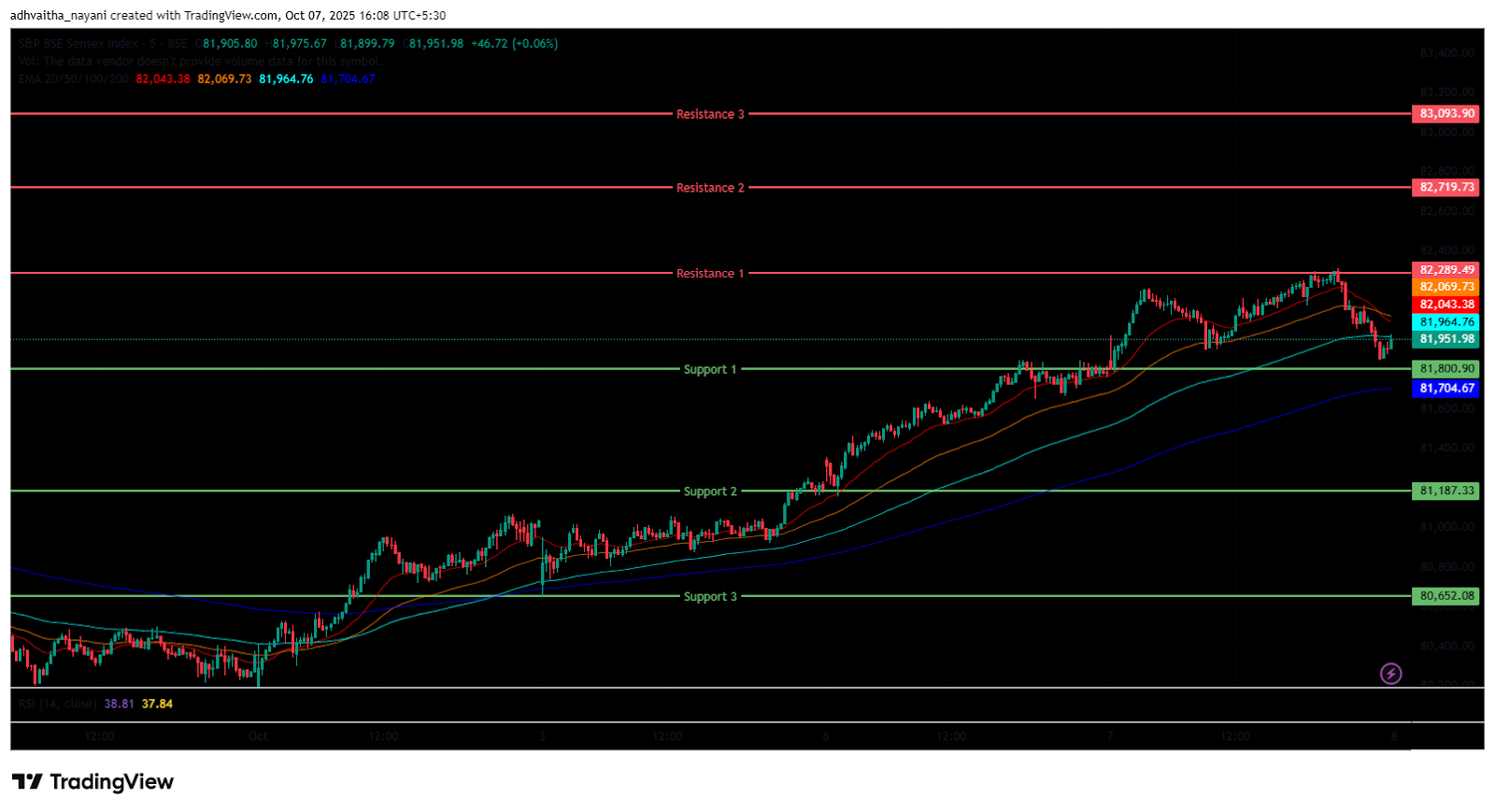Select the cyan 81,964.76 EMA price tag
The width and height of the screenshot is (1495, 812).
pos(1446,322)
